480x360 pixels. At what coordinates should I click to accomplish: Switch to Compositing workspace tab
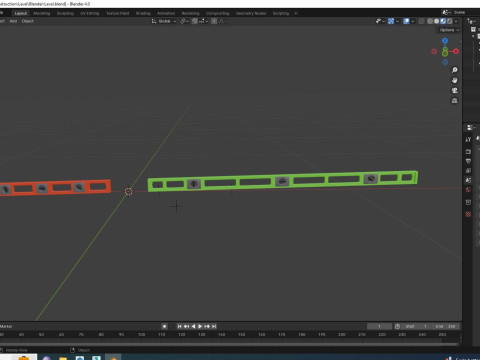coord(217,13)
